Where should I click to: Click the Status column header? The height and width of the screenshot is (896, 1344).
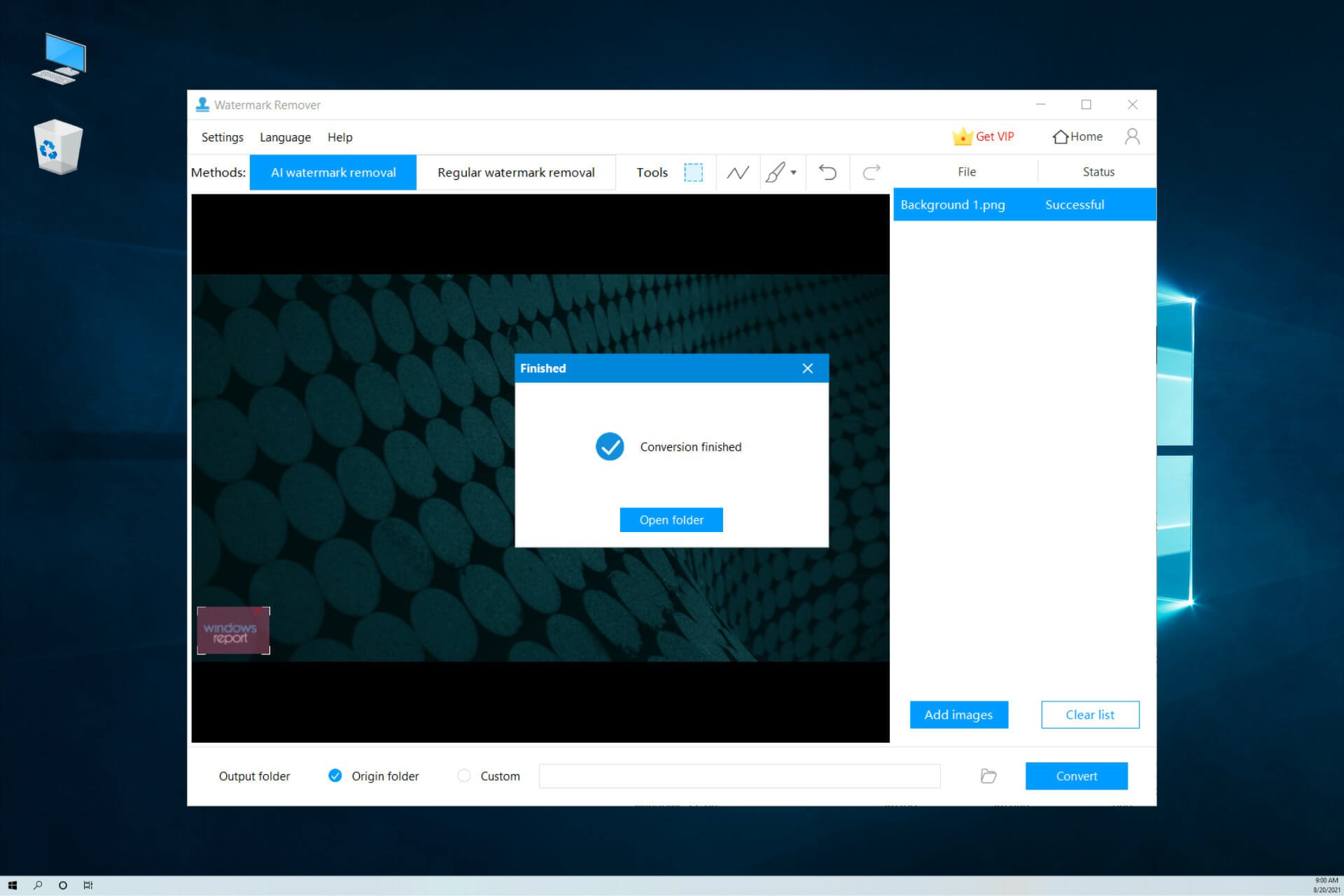pyautogui.click(x=1098, y=171)
